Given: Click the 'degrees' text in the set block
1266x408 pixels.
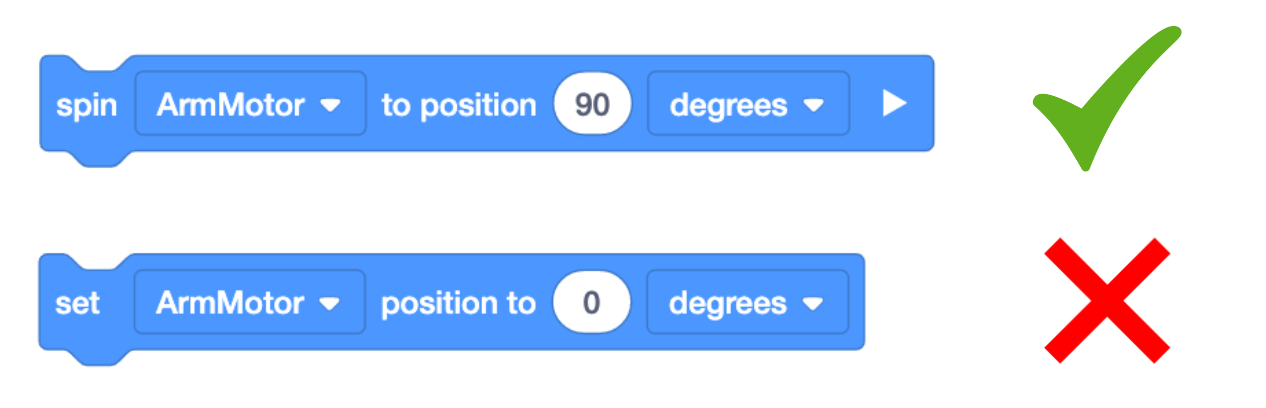Looking at the screenshot, I should [728, 303].
